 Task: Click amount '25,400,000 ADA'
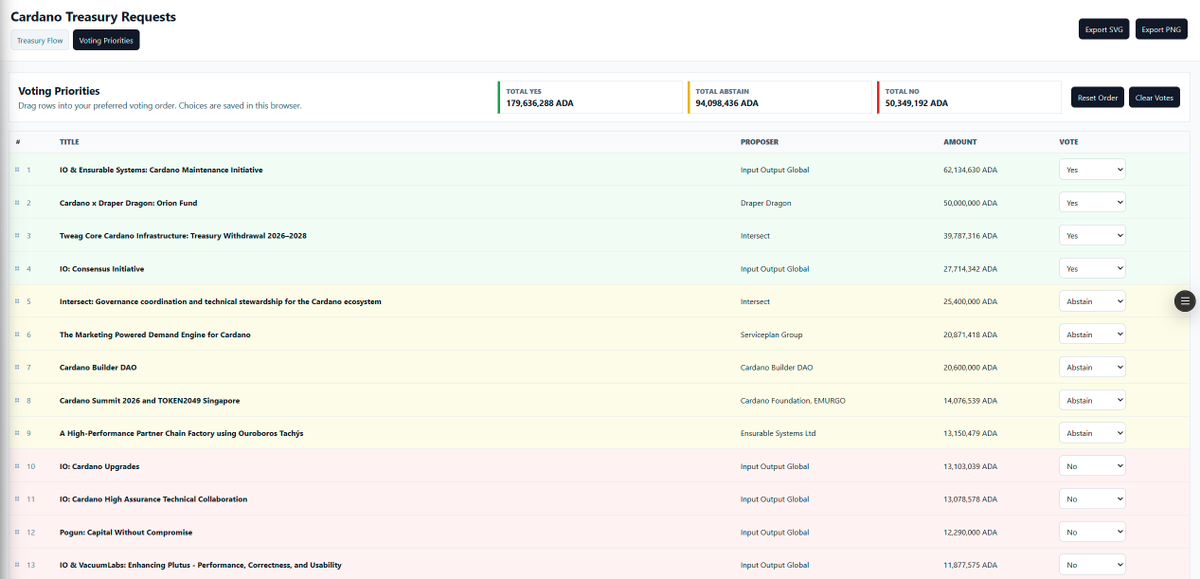coord(970,301)
